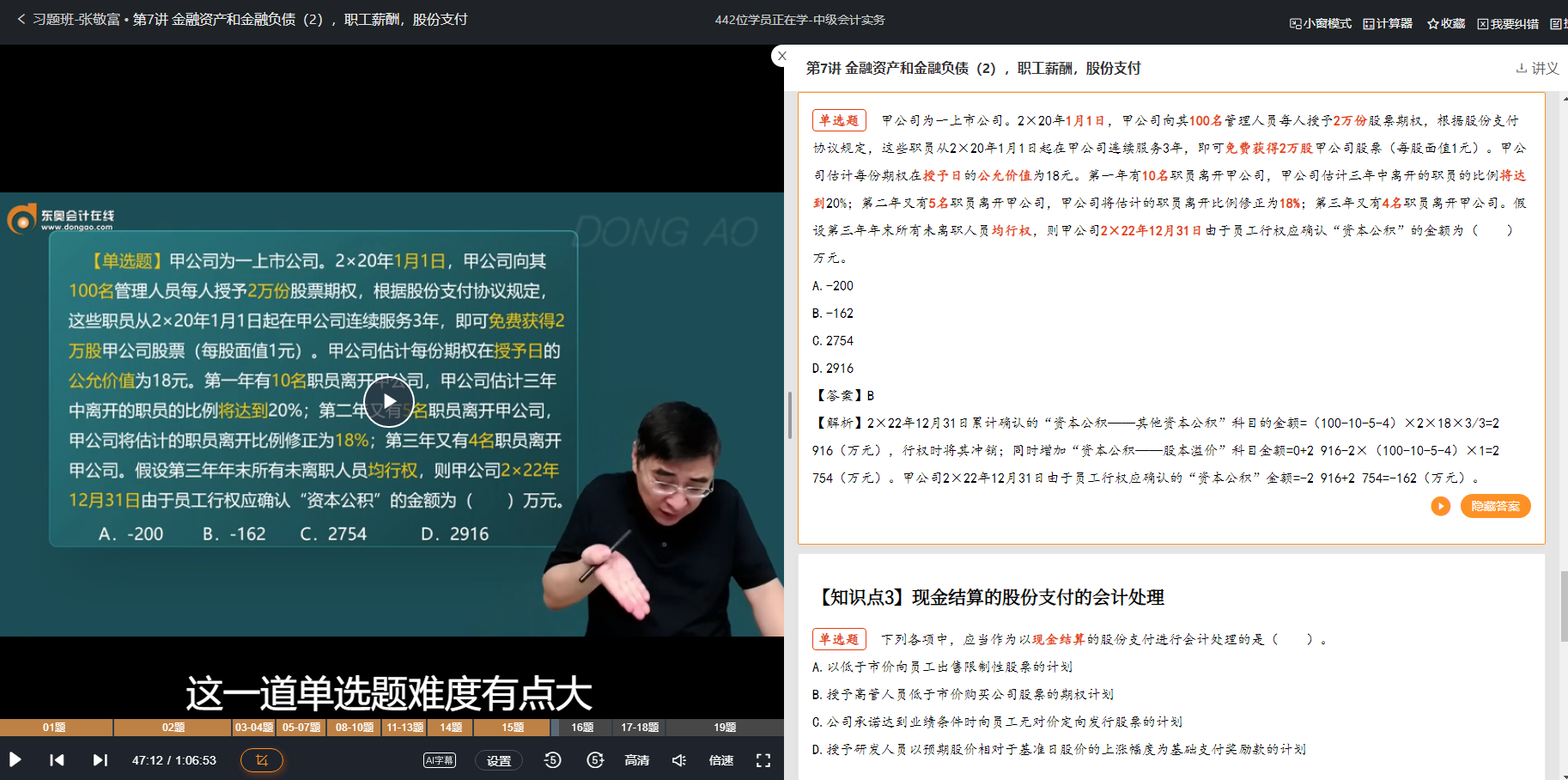Rewind the video 5 seconds
This screenshot has height=780, width=1568.
pyautogui.click(x=552, y=760)
